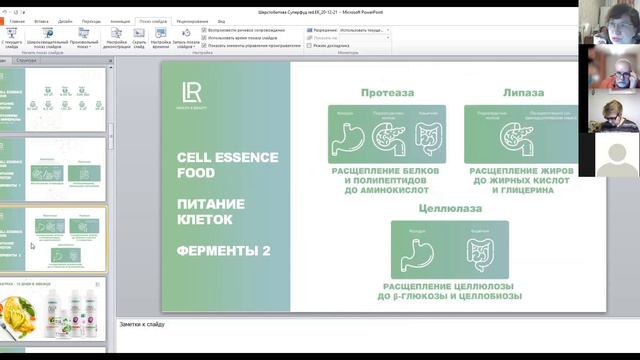Open the Animations (Анимация) ribbon tab
The image size is (640, 360).
click(120, 21)
